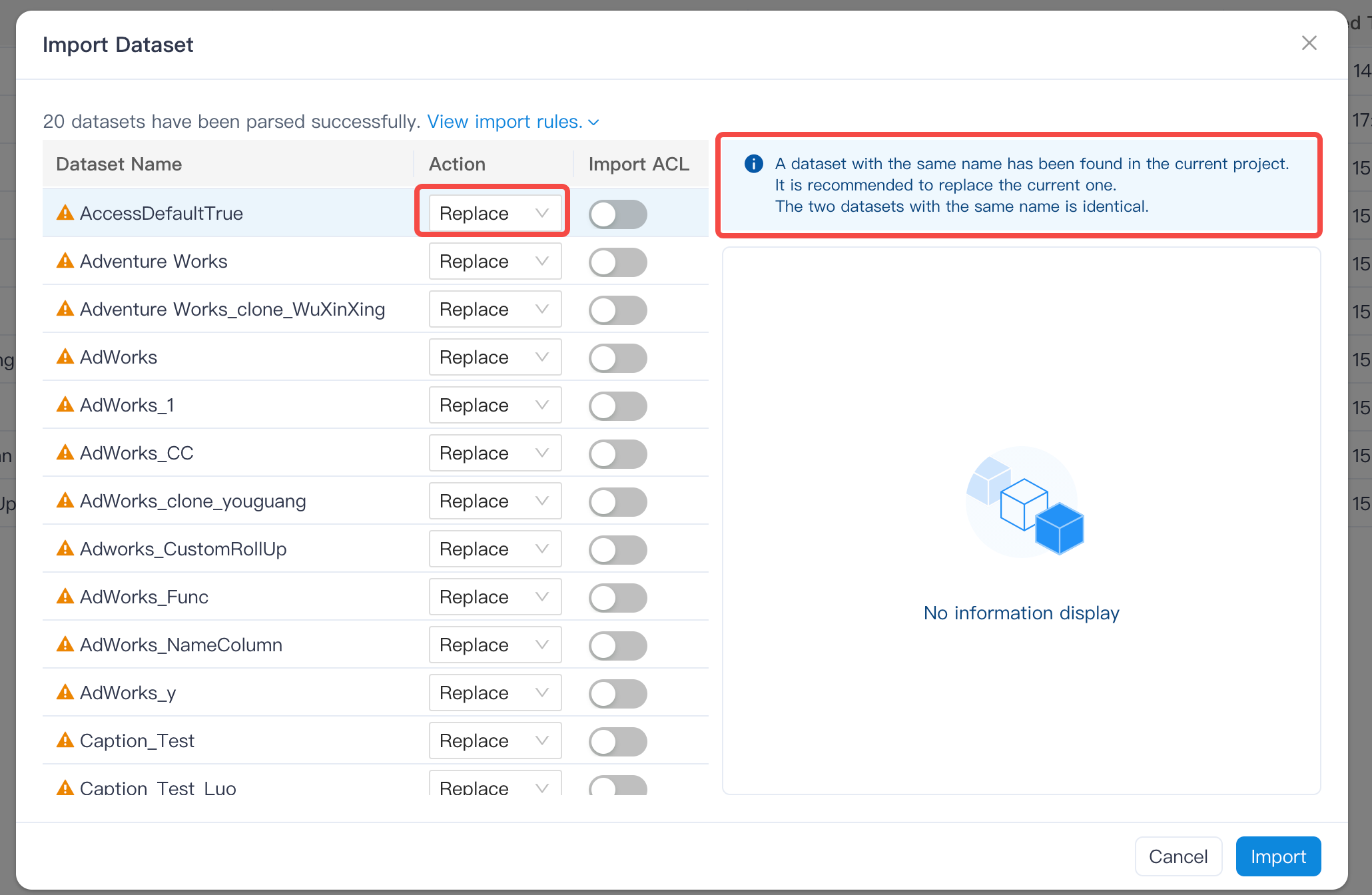The height and width of the screenshot is (895, 1372).
Task: Enable Import ACL for AdWorks_Func
Action: click(618, 598)
